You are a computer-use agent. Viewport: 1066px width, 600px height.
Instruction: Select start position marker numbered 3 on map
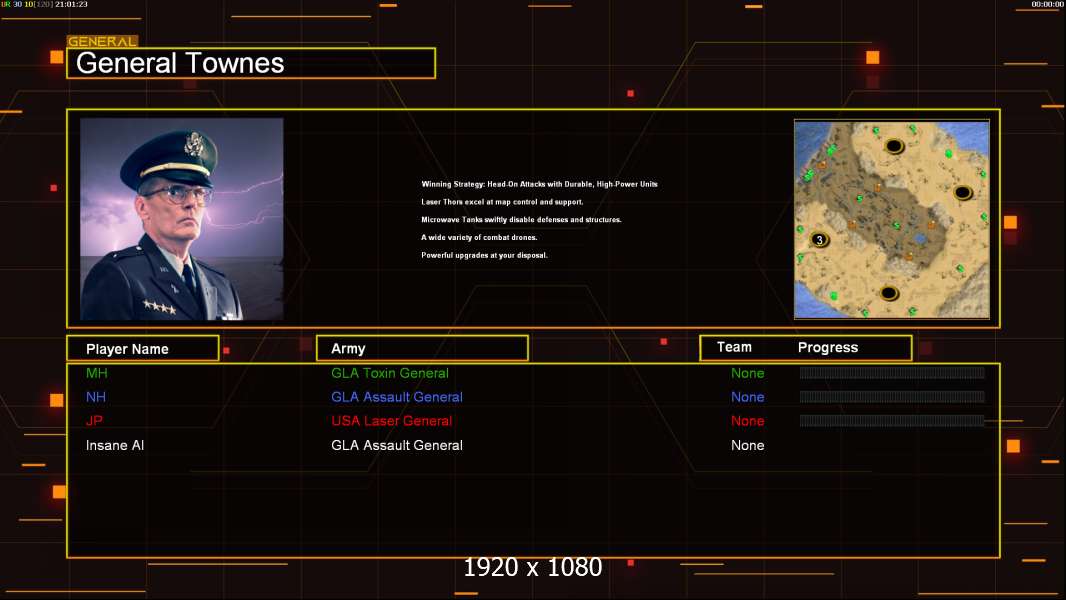820,239
